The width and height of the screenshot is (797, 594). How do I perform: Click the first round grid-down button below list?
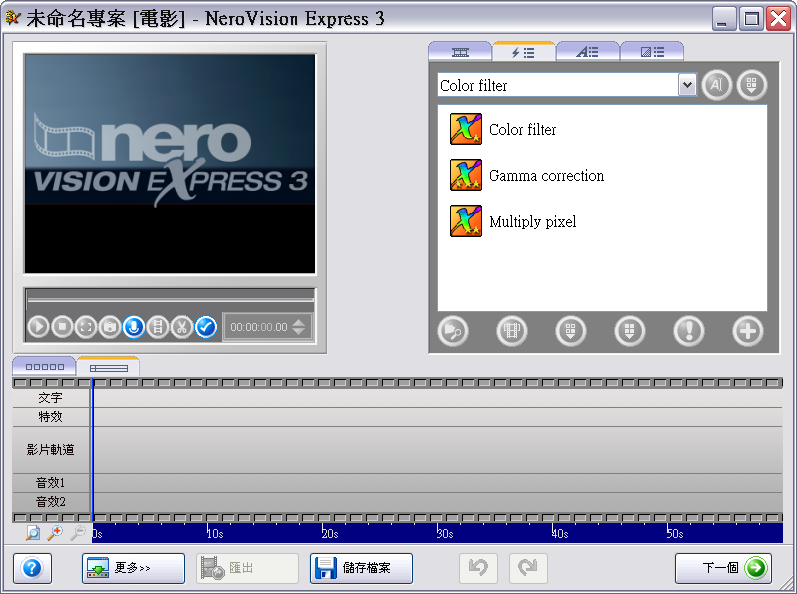point(570,331)
